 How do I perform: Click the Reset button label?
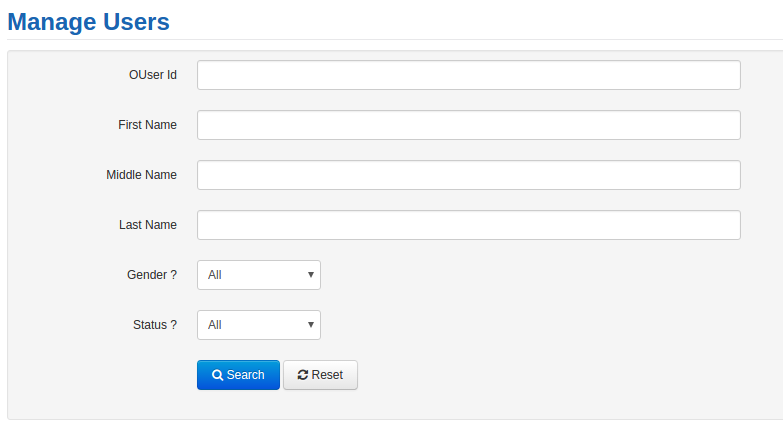(327, 375)
